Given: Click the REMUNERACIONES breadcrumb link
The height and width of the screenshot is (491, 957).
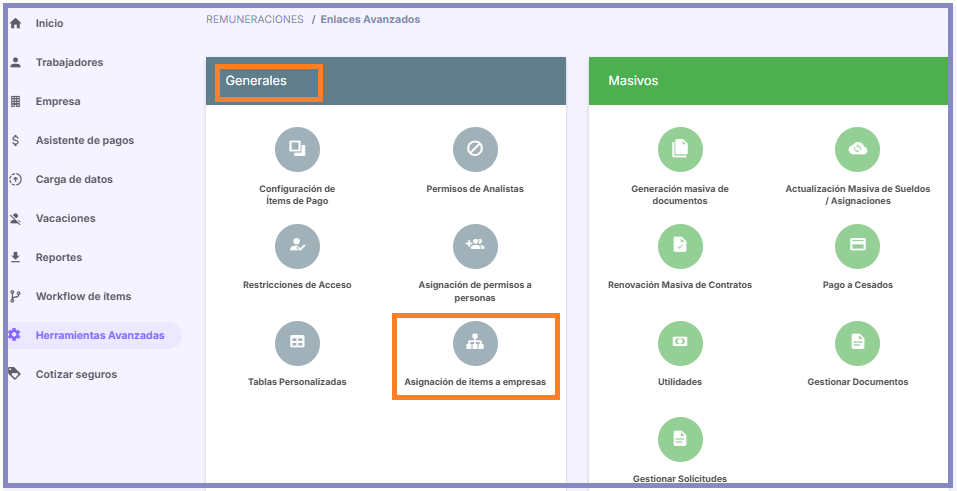Looking at the screenshot, I should pos(255,20).
